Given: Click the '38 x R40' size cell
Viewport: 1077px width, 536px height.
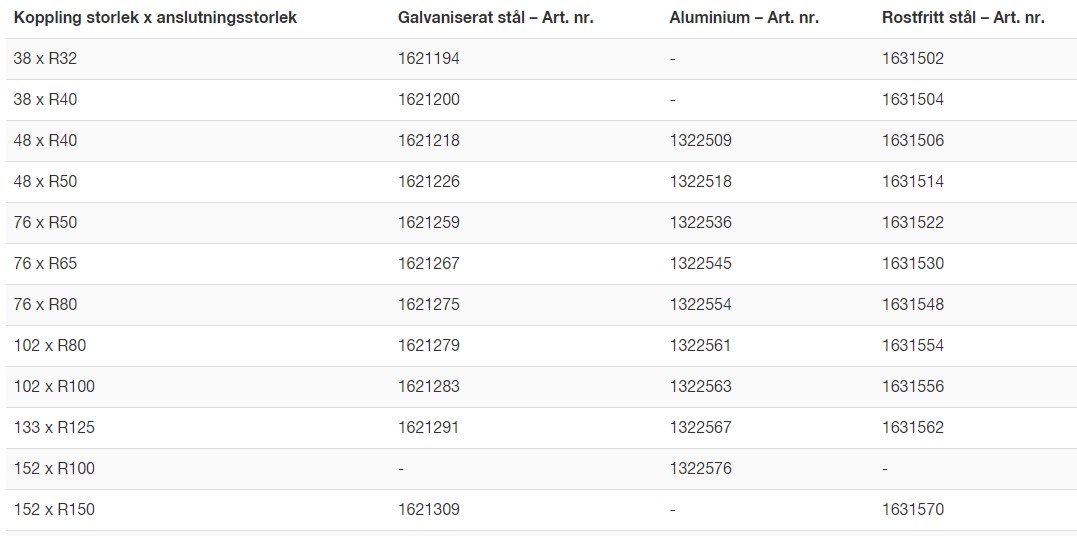Looking at the screenshot, I should click(45, 100).
